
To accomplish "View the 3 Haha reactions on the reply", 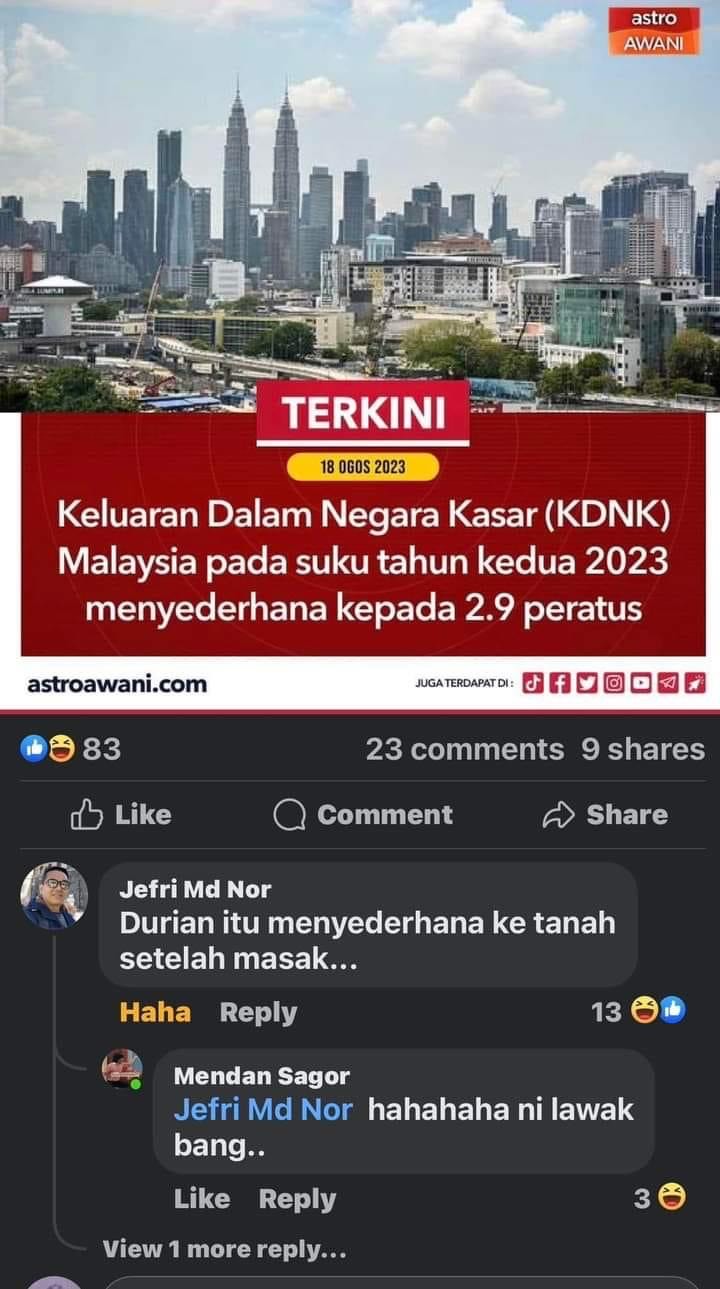I will 660,1198.
